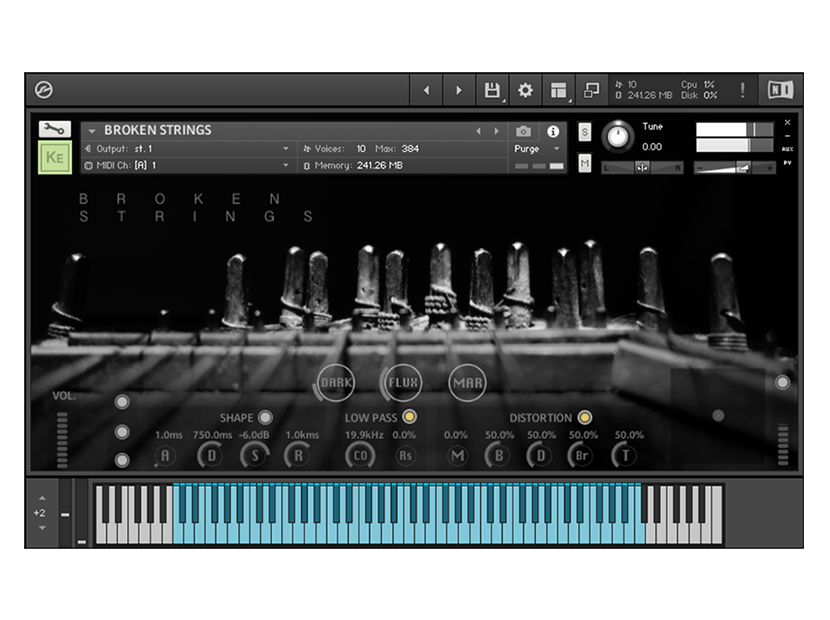The image size is (830, 620).
Task: Toggle the LOW PASS yellow light
Action: tap(409, 417)
